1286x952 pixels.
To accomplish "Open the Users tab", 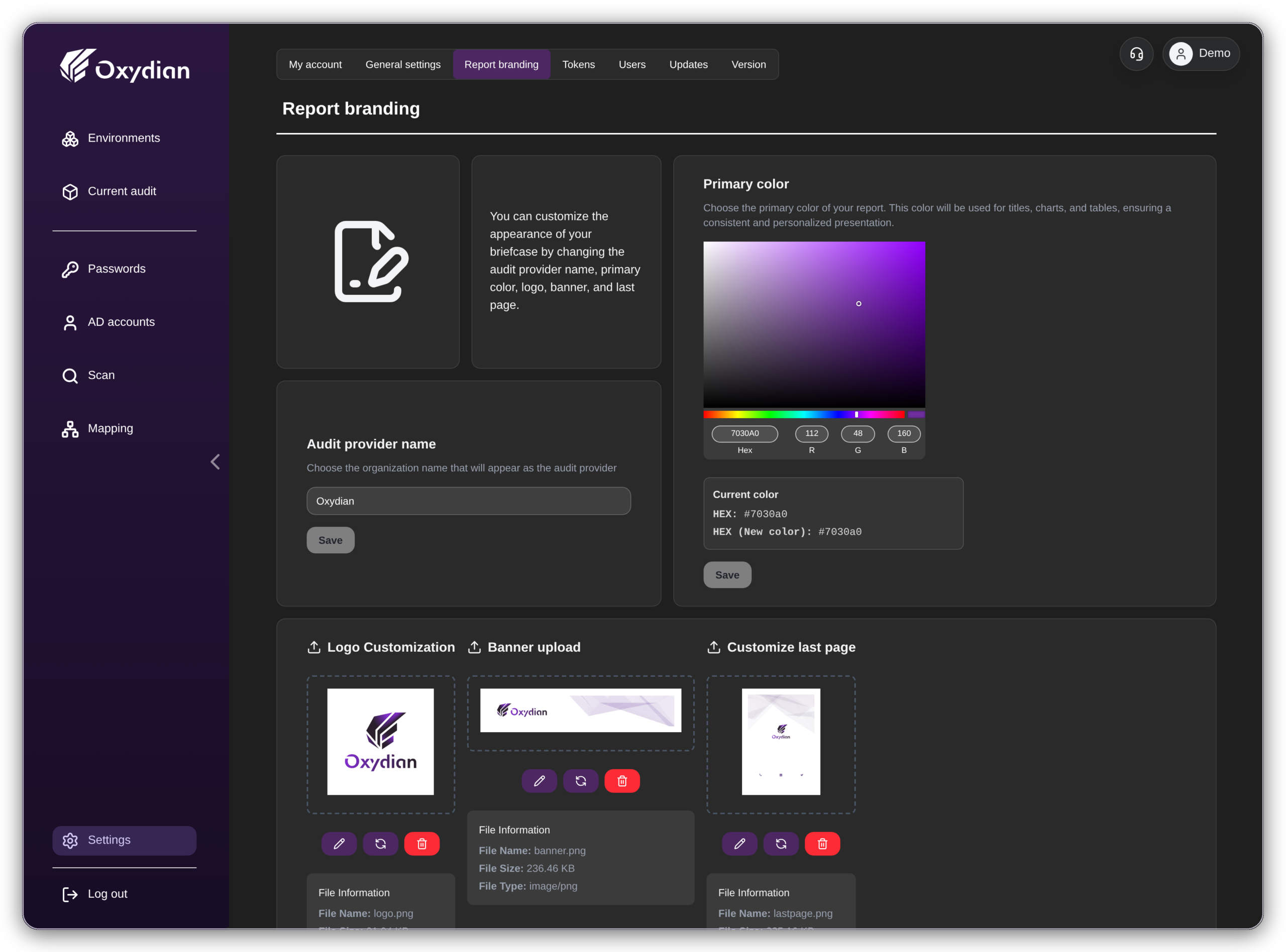I will click(x=632, y=65).
